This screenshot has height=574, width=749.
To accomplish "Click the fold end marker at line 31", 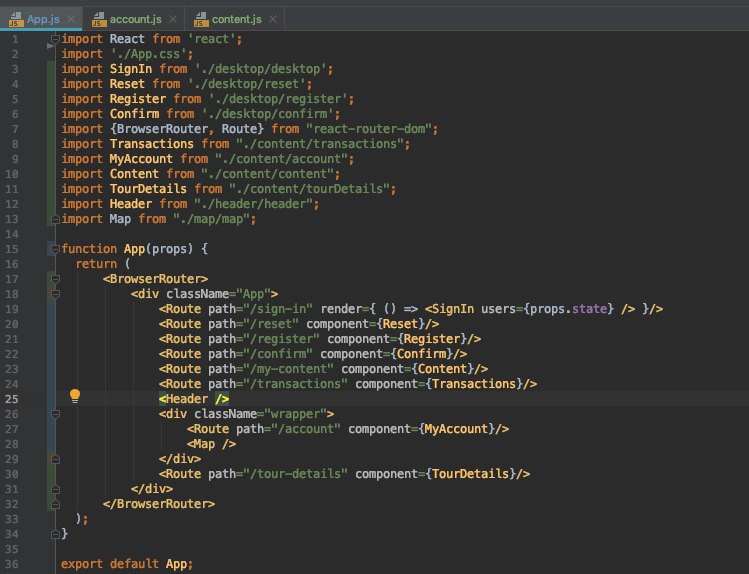I will coord(55,489).
